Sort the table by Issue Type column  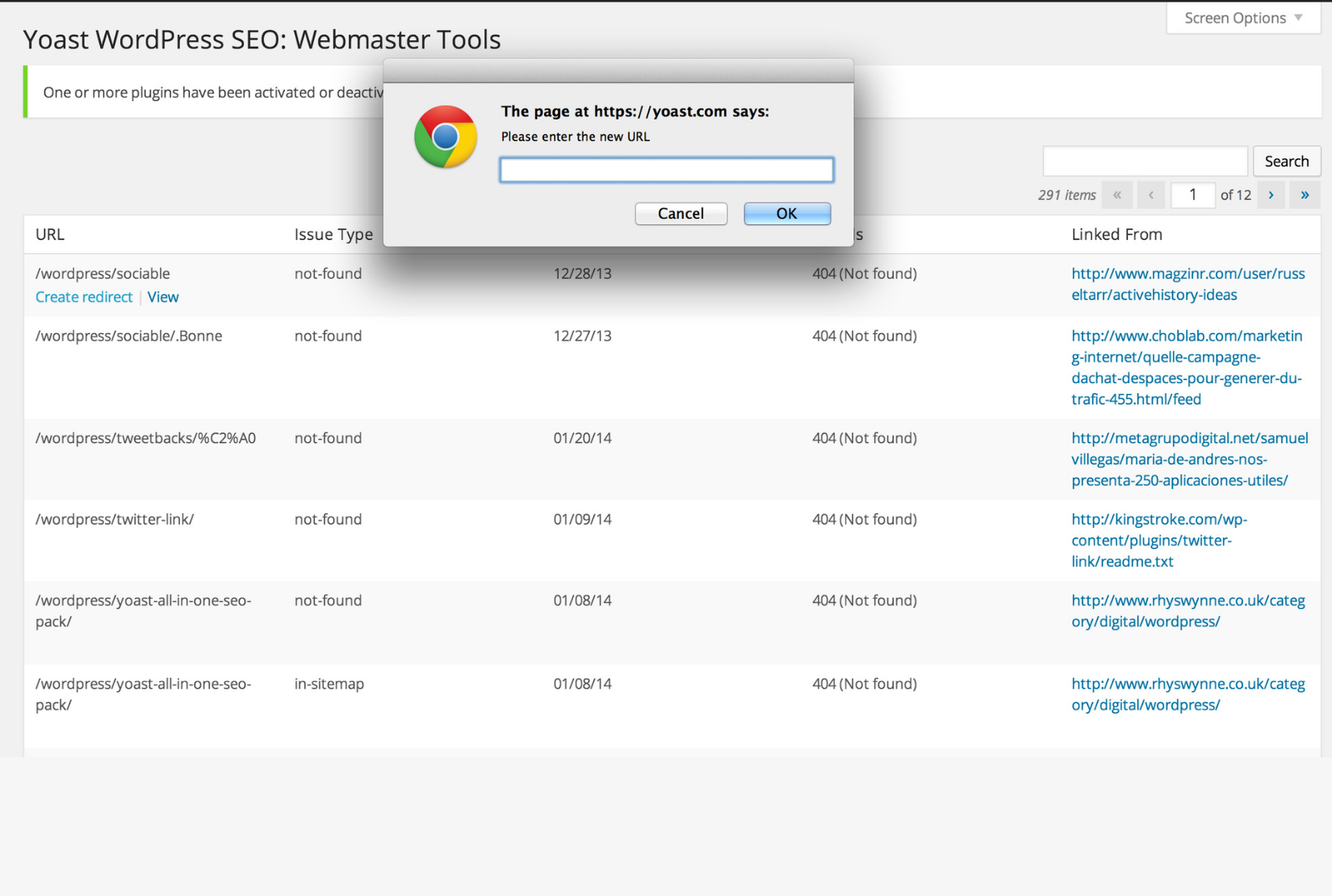pyautogui.click(x=333, y=234)
